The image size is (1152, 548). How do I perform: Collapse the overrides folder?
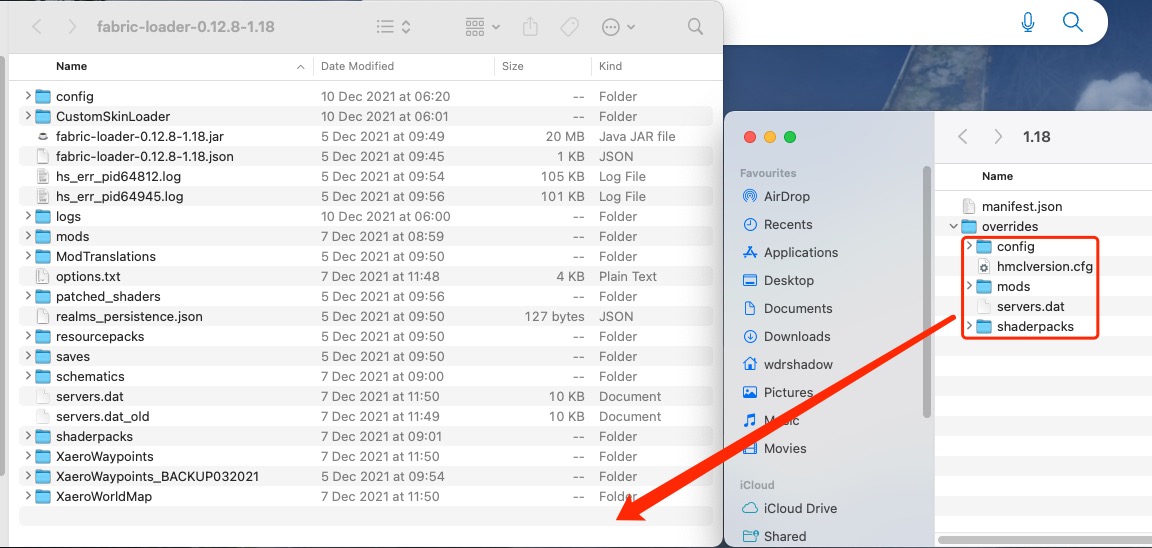(953, 226)
